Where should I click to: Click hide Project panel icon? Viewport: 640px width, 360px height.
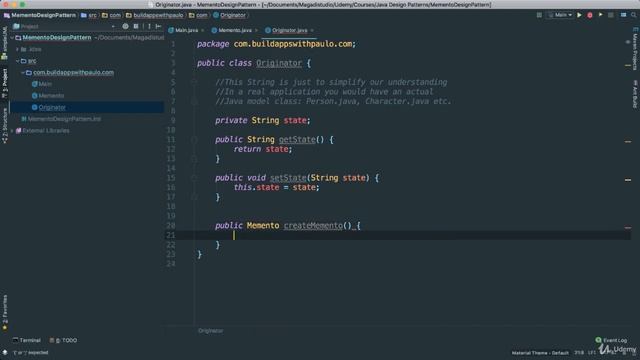(158, 26)
